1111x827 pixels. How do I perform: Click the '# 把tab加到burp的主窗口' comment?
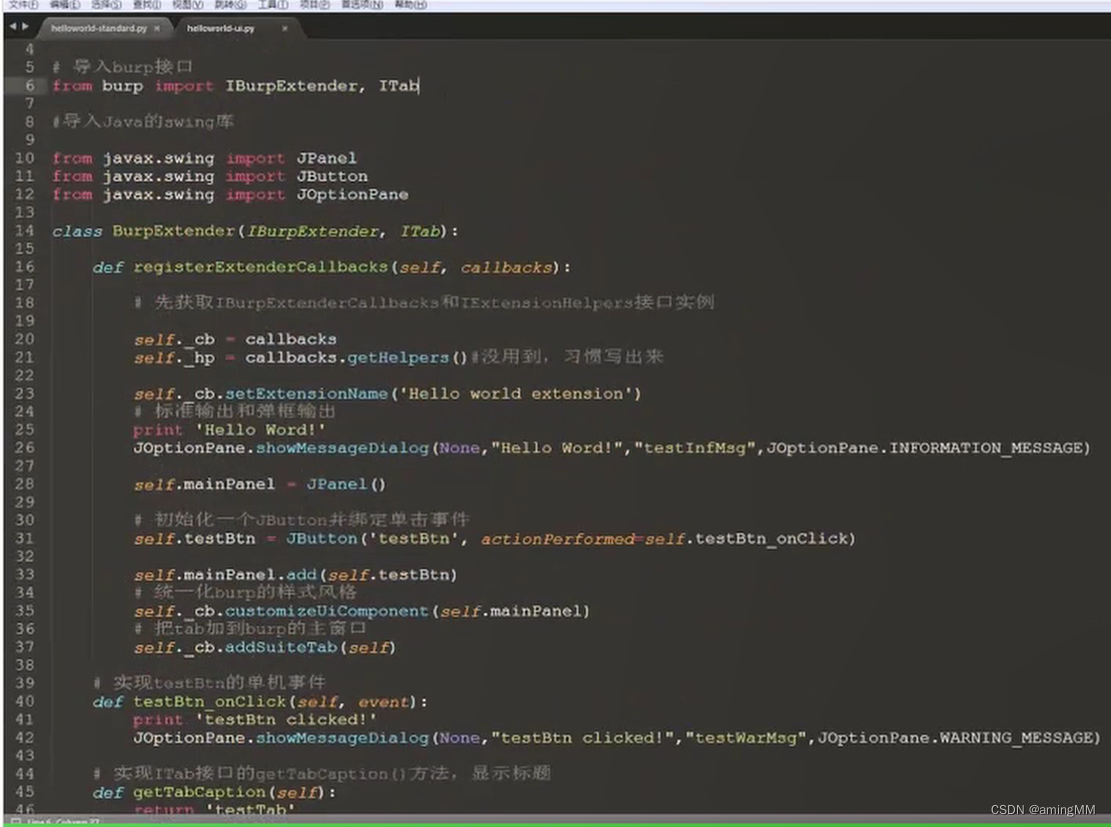pos(249,629)
